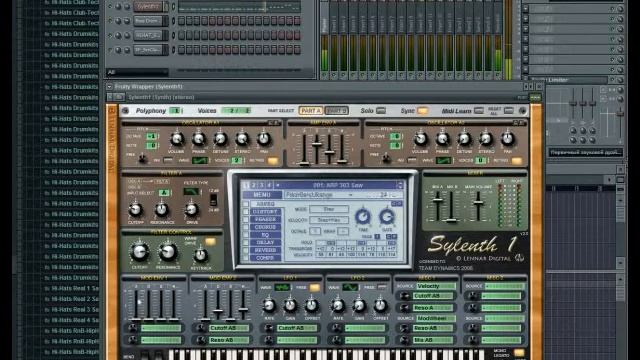Enable Phaser effect checkbox
This screenshot has width=640, height=360.
(246, 219)
